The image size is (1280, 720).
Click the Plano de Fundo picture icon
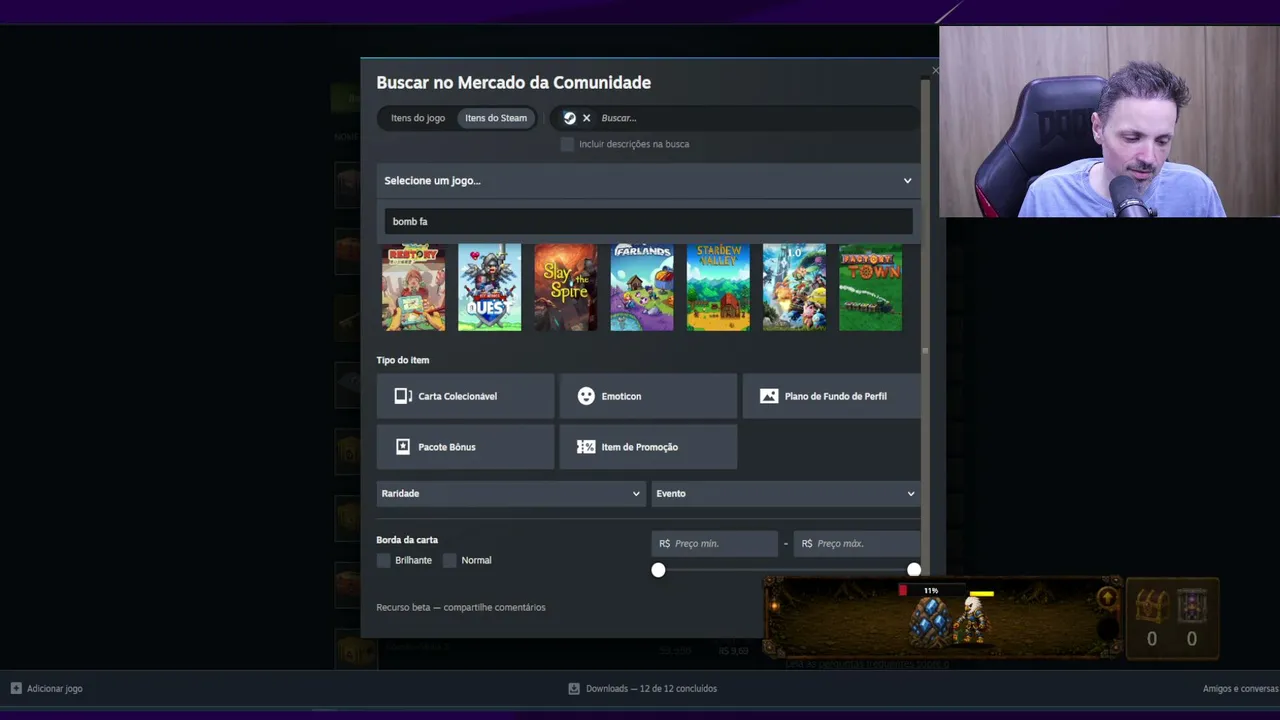click(769, 396)
